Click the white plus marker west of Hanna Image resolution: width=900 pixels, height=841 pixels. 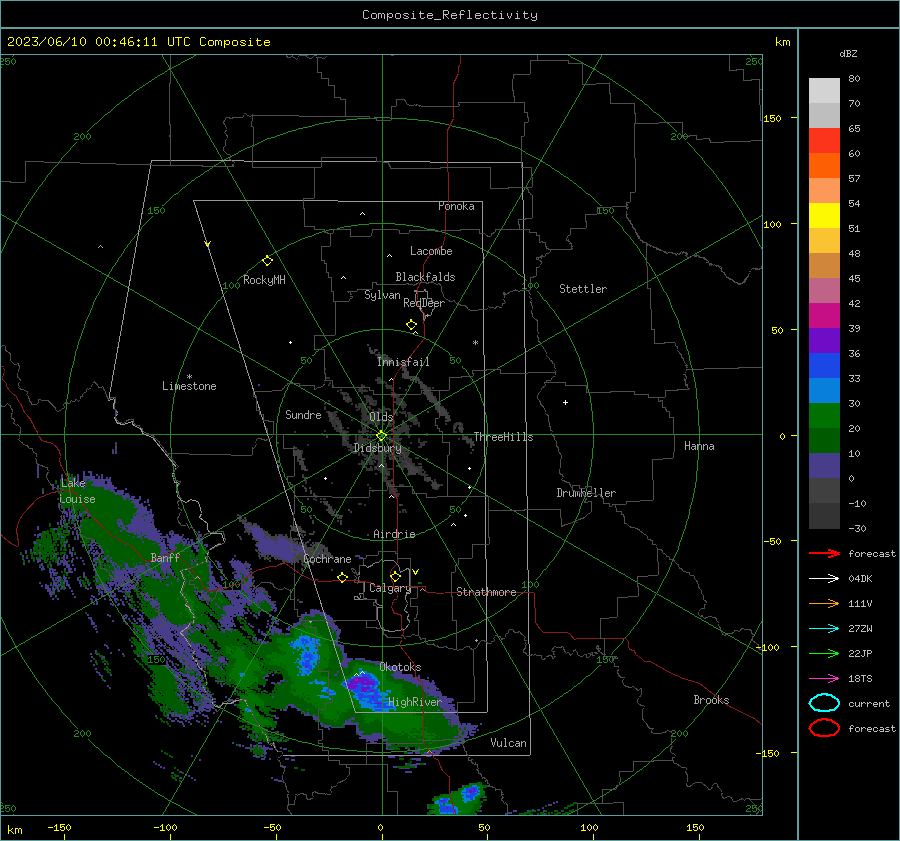565,402
